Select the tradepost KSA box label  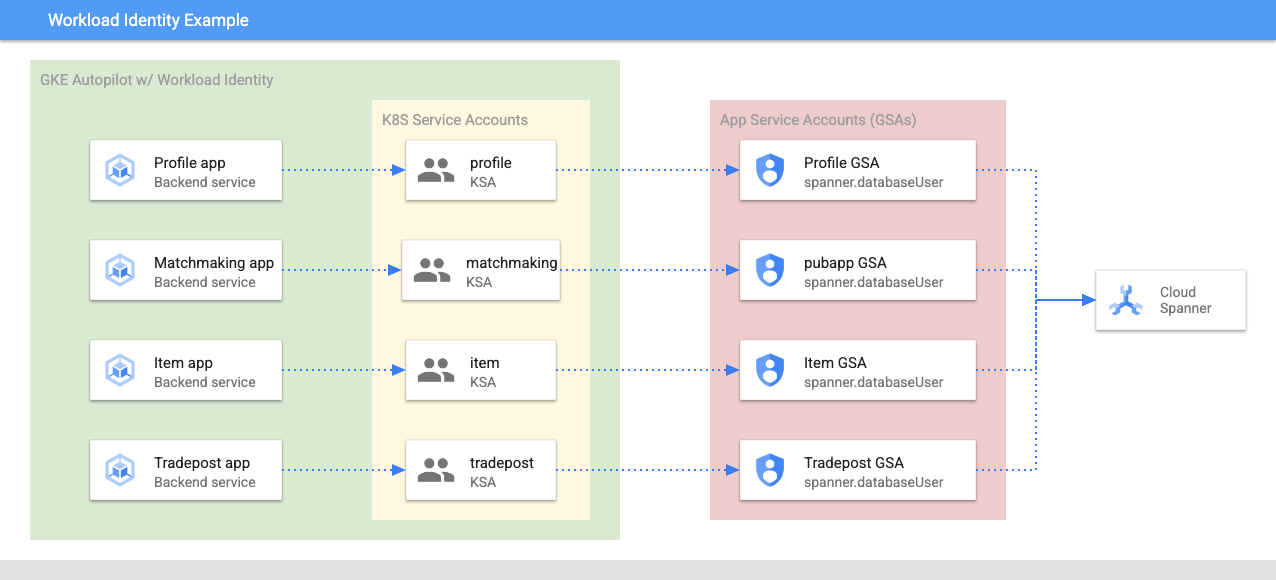point(502,463)
